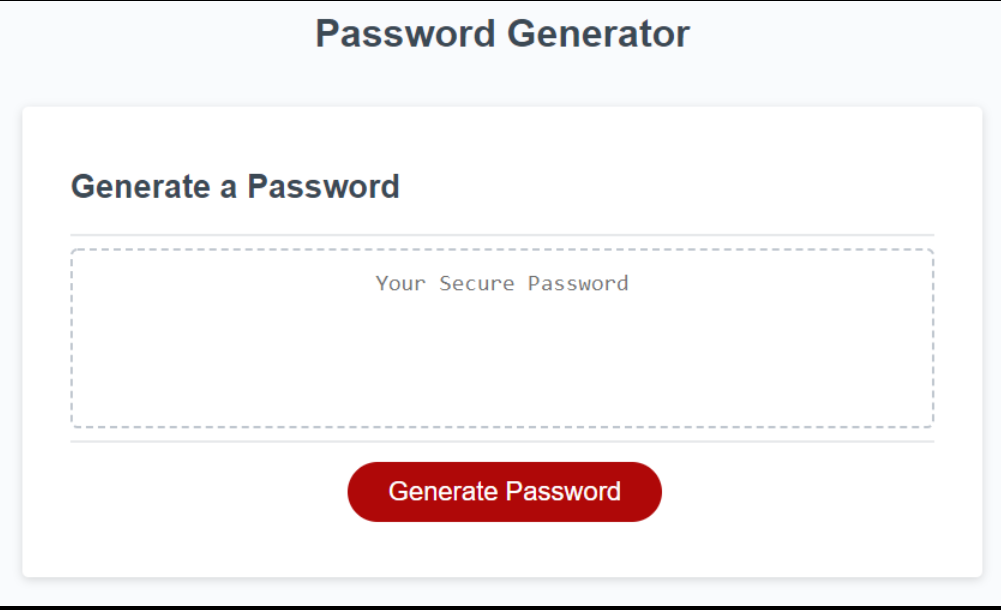Click the Password Generator page title
Image resolution: width=1001 pixels, height=610 pixels.
[502, 33]
